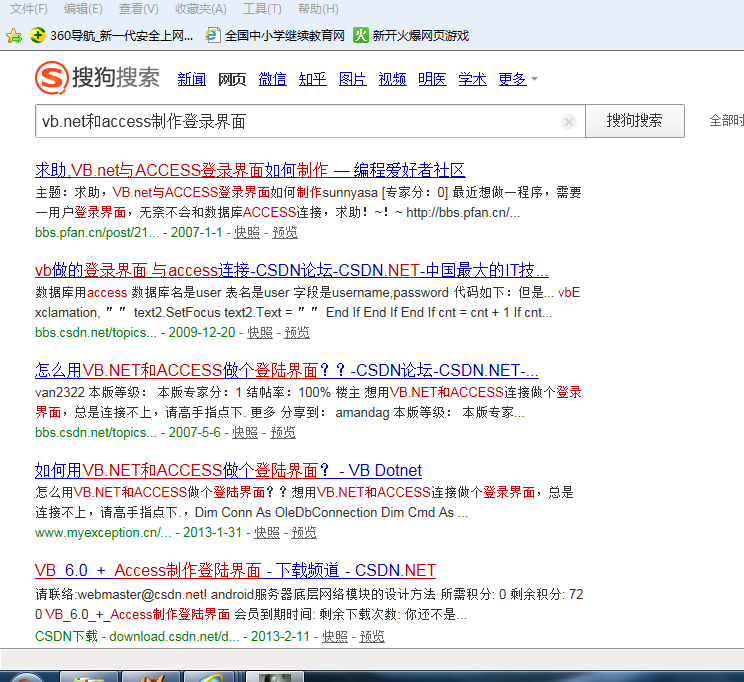
Task: Open the 全国中小学继续教育网 bookmark
Action: click(275, 36)
